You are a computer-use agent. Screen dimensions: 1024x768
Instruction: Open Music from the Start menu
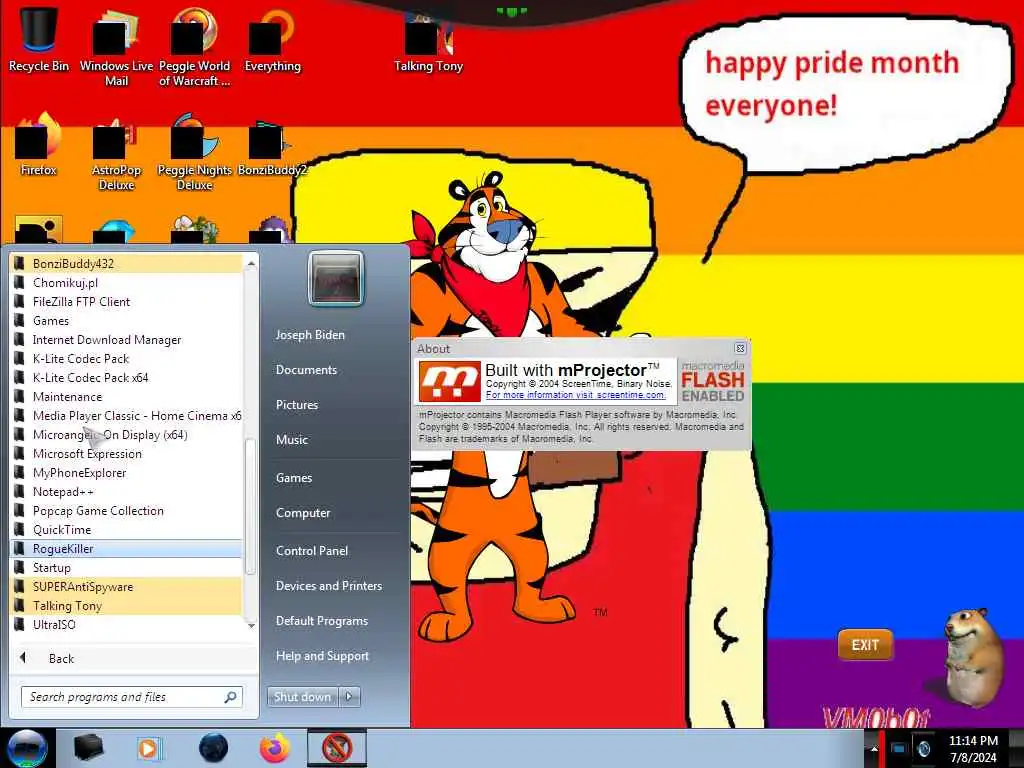click(x=292, y=440)
